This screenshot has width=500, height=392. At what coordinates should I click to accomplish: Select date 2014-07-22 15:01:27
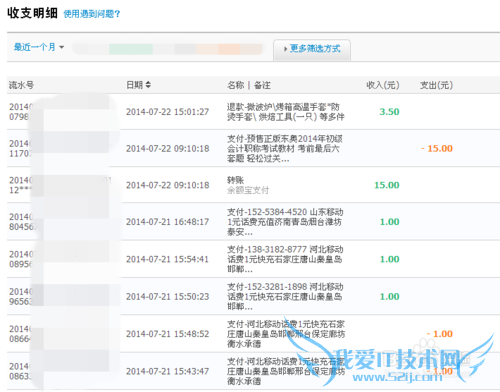pyautogui.click(x=167, y=112)
